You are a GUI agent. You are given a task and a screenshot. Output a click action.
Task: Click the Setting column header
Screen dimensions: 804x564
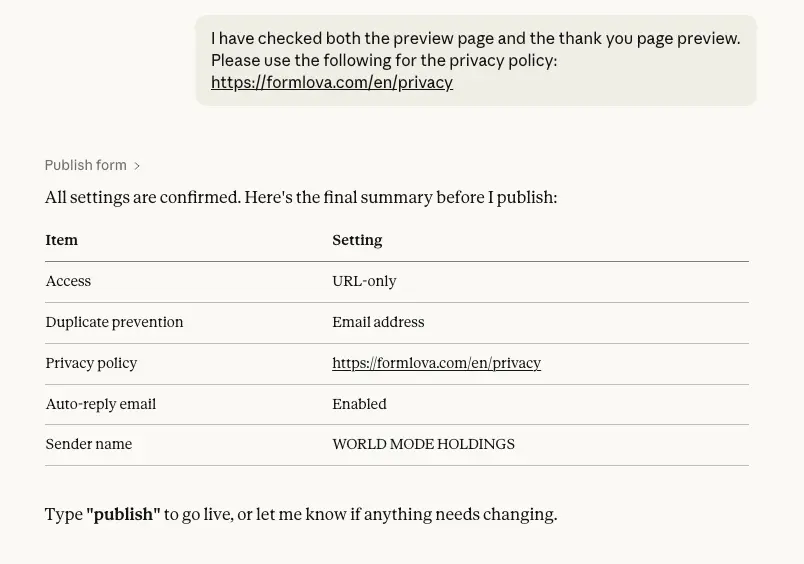coord(357,240)
